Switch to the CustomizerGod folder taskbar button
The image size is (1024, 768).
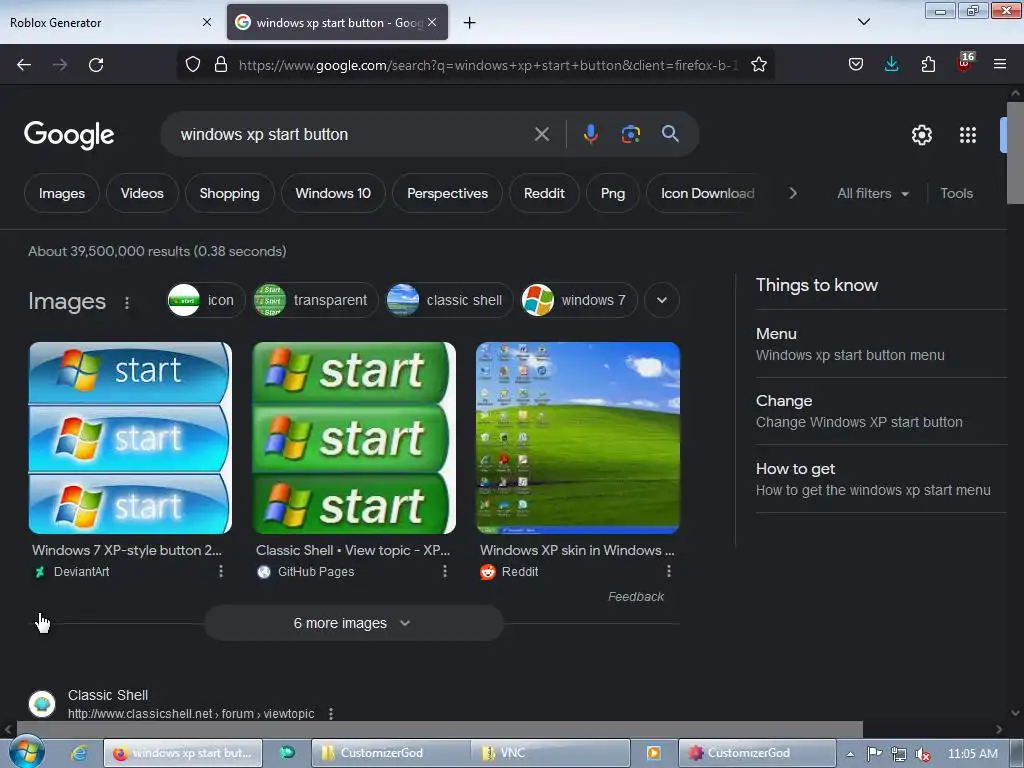click(x=391, y=753)
